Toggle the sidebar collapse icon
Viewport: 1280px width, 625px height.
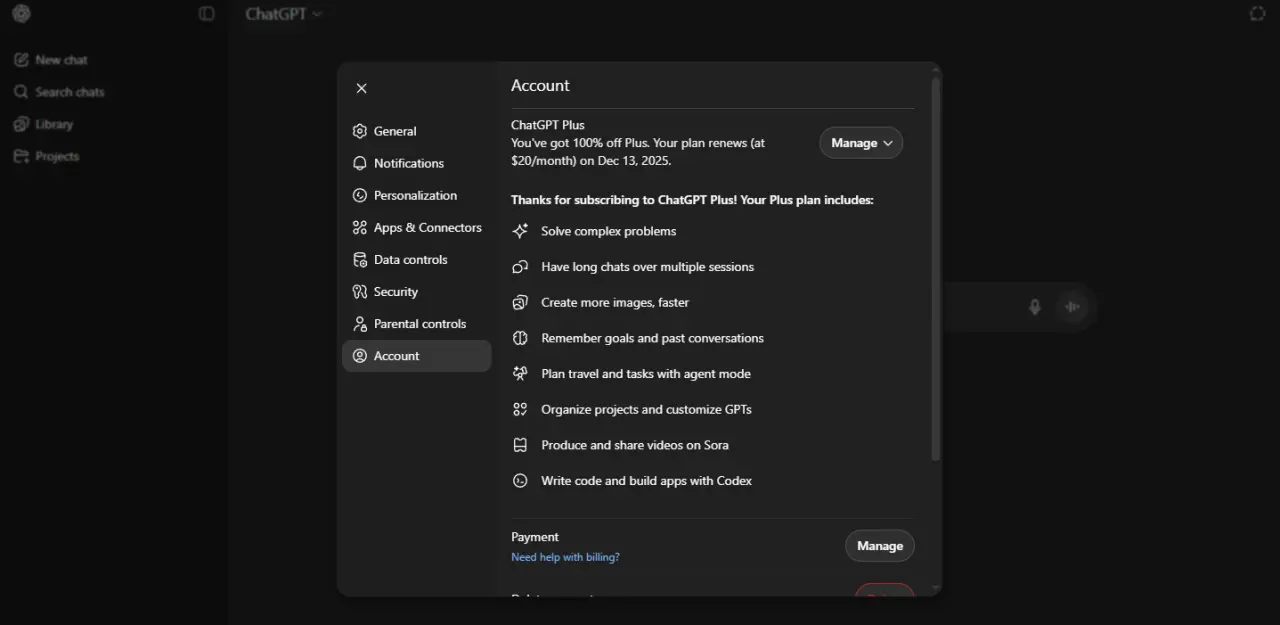pyautogui.click(x=207, y=14)
